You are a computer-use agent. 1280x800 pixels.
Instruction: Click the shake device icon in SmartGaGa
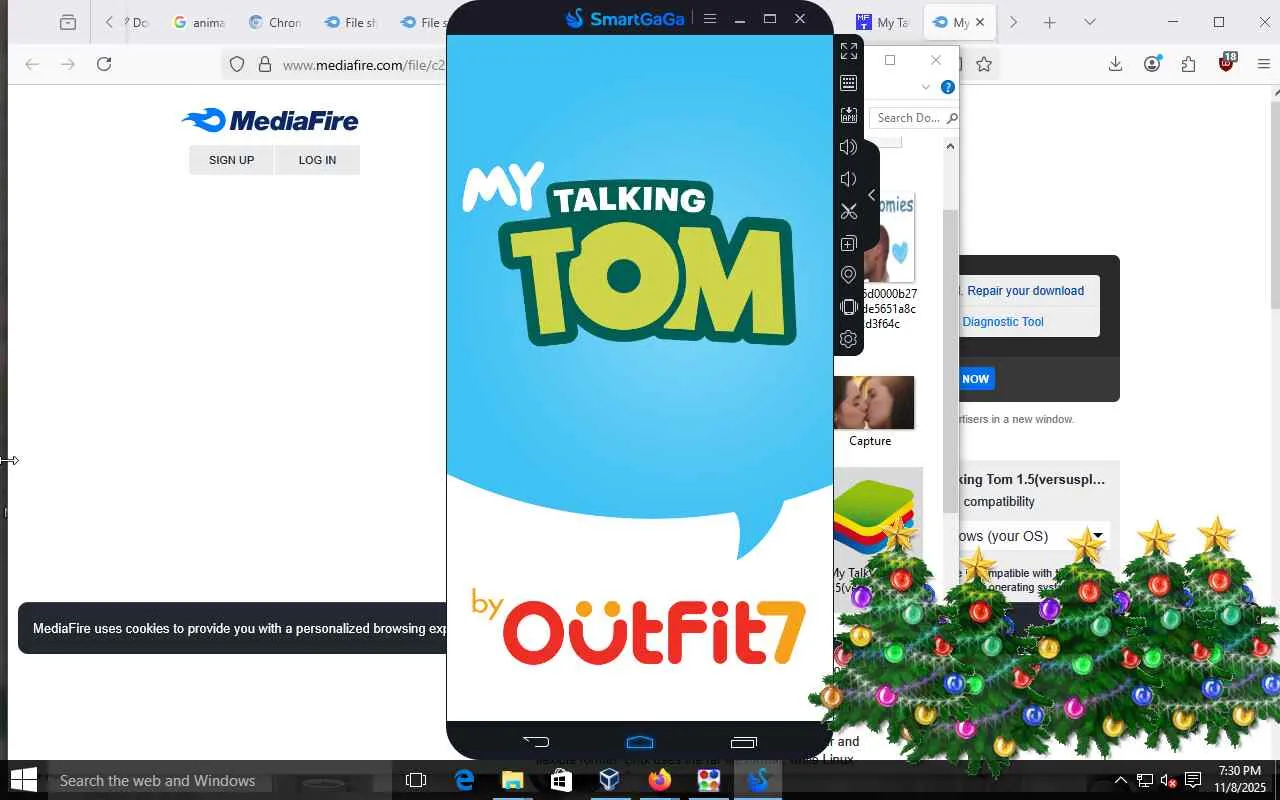coord(849,307)
